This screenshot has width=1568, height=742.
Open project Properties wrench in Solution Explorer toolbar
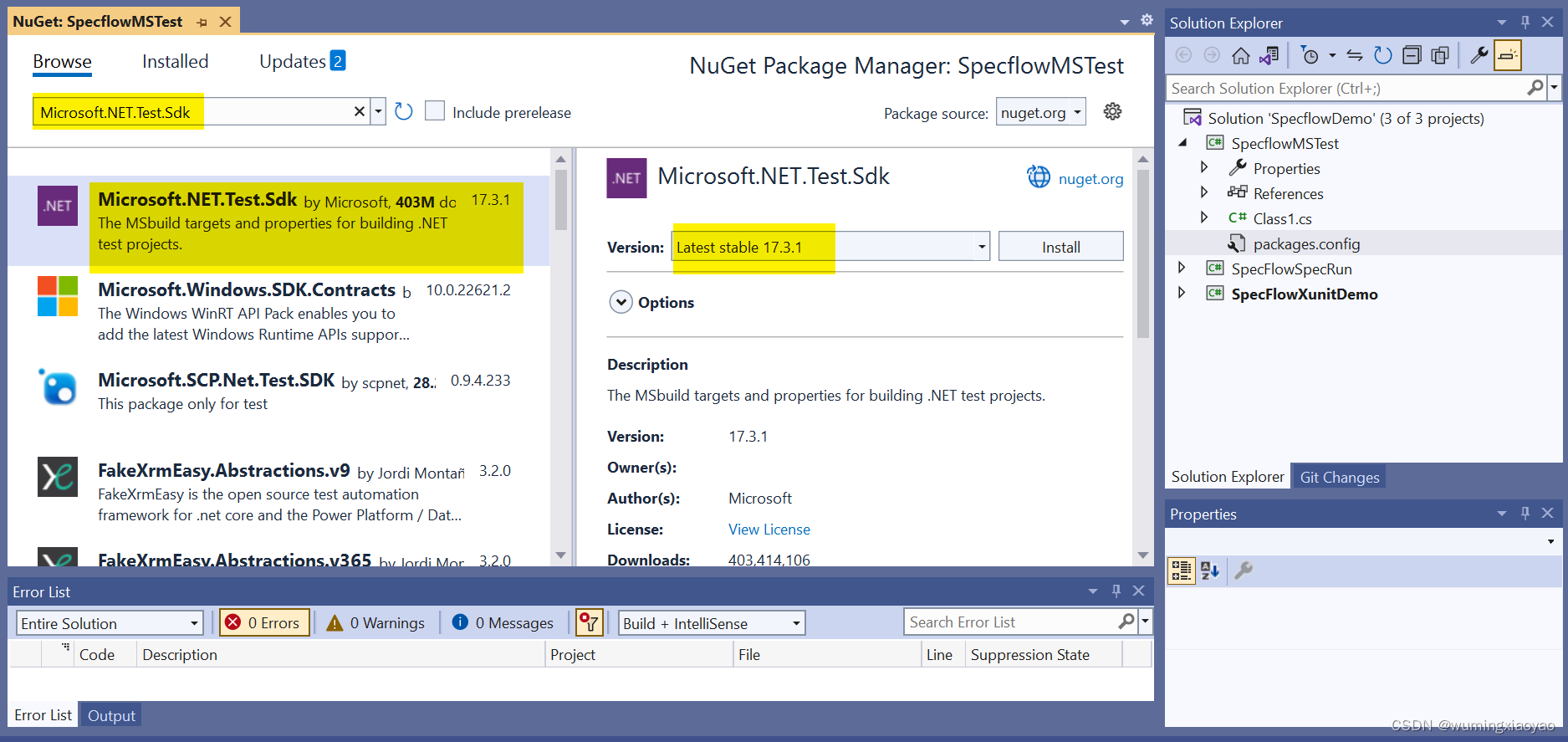click(x=1479, y=55)
